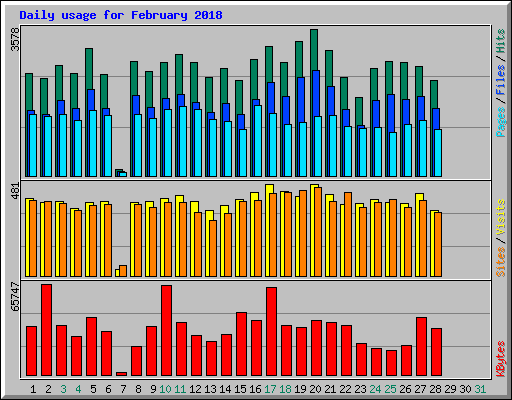Select the blue files bar for day 20

(316, 93)
